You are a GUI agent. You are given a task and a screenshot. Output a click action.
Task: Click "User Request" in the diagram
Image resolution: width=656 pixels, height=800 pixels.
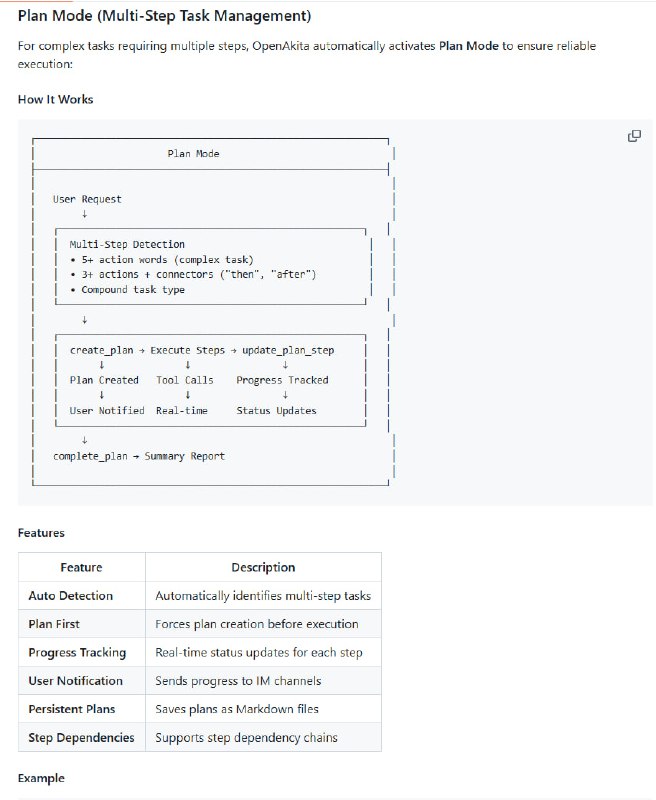(87, 199)
